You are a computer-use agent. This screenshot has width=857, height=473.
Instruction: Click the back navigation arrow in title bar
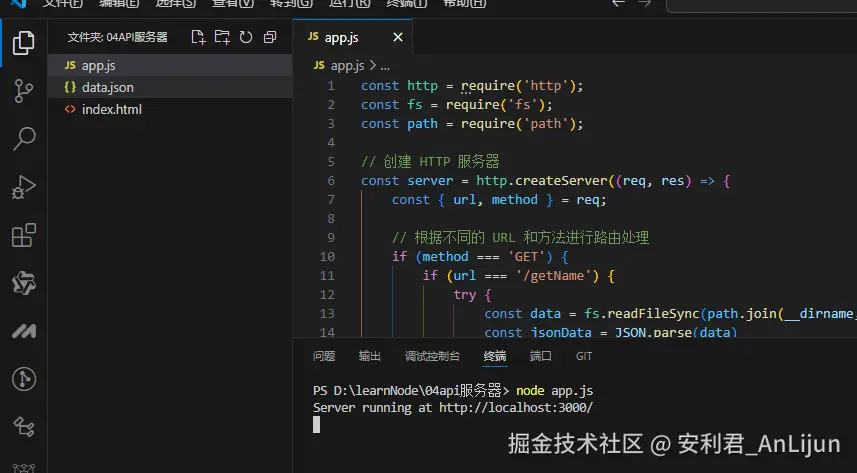(618, 4)
